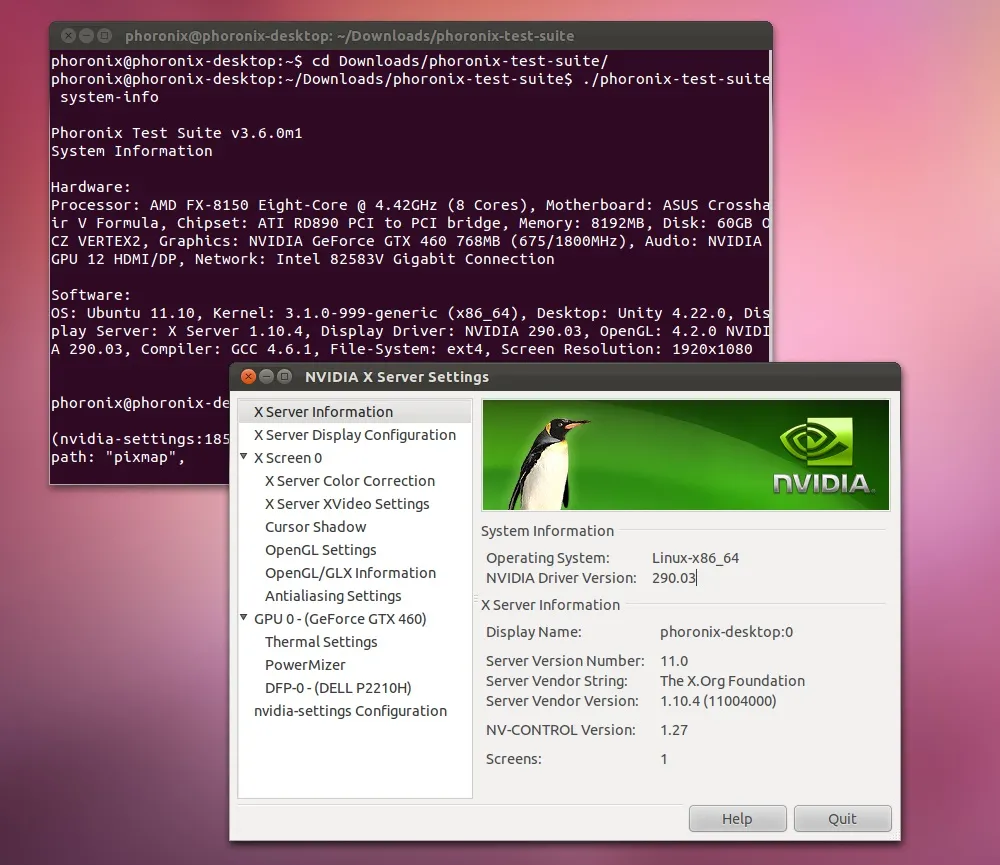
Task: Click the 1.10.4 (11004000) vendor version
Action: point(718,701)
